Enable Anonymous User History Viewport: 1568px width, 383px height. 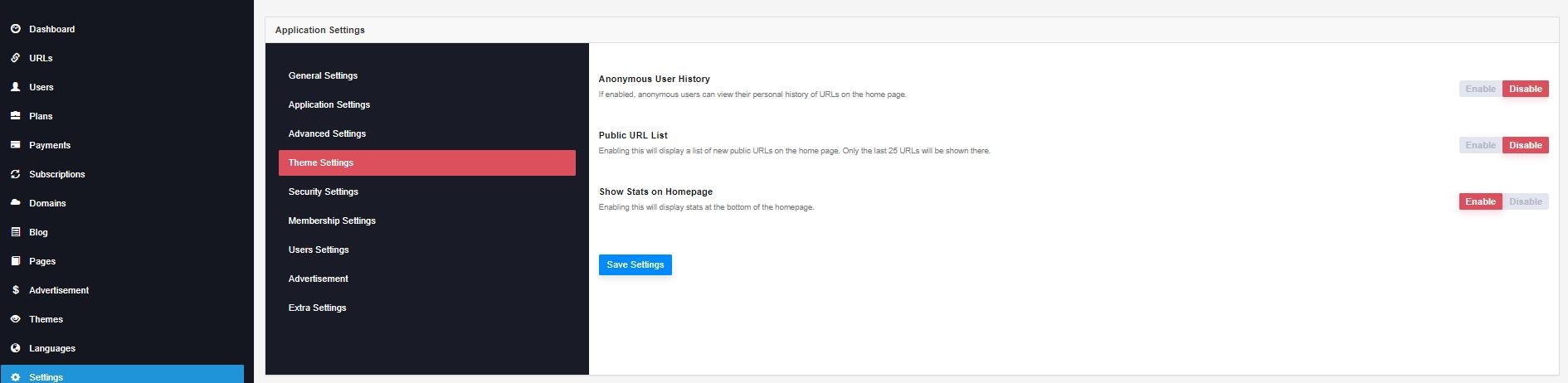[1480, 89]
